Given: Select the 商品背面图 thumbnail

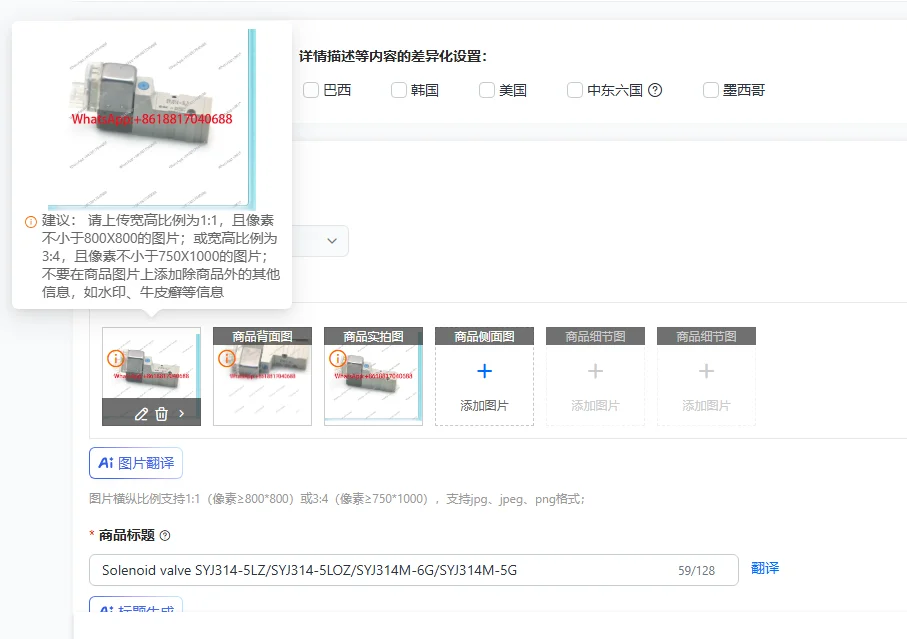Looking at the screenshot, I should pyautogui.click(x=263, y=376).
